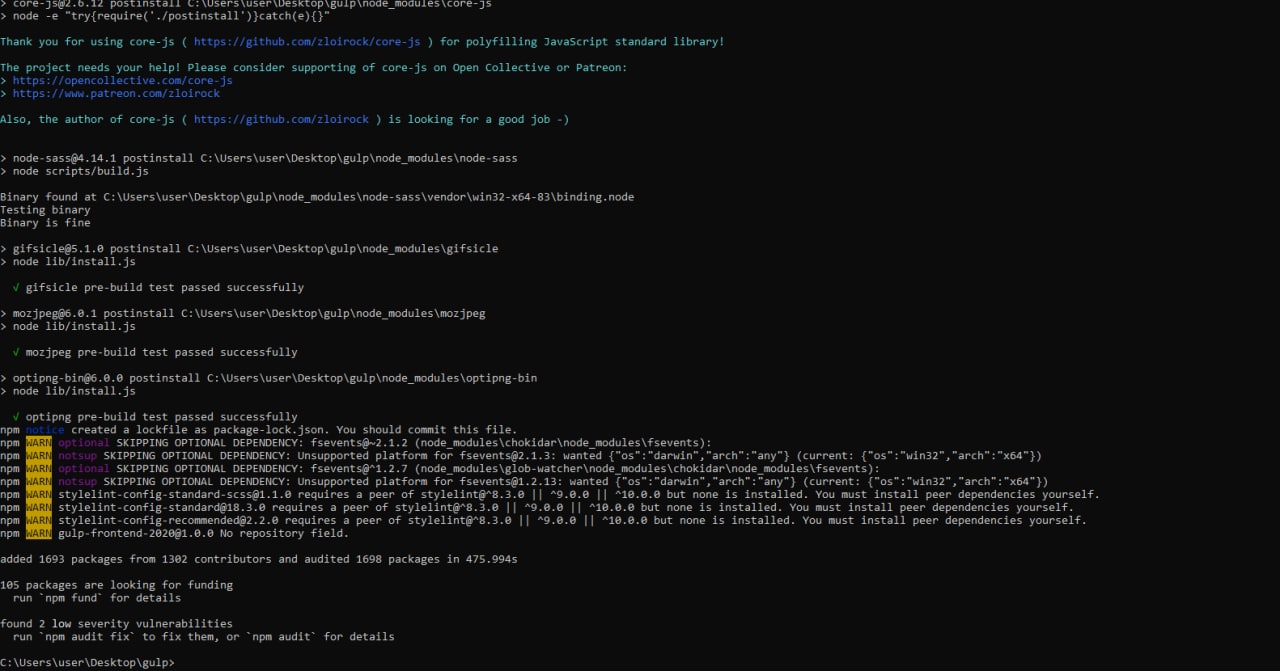Click the gifsicle@5.1.0 postinstall line
Viewport: 1280px width, 671px height.
249,249
